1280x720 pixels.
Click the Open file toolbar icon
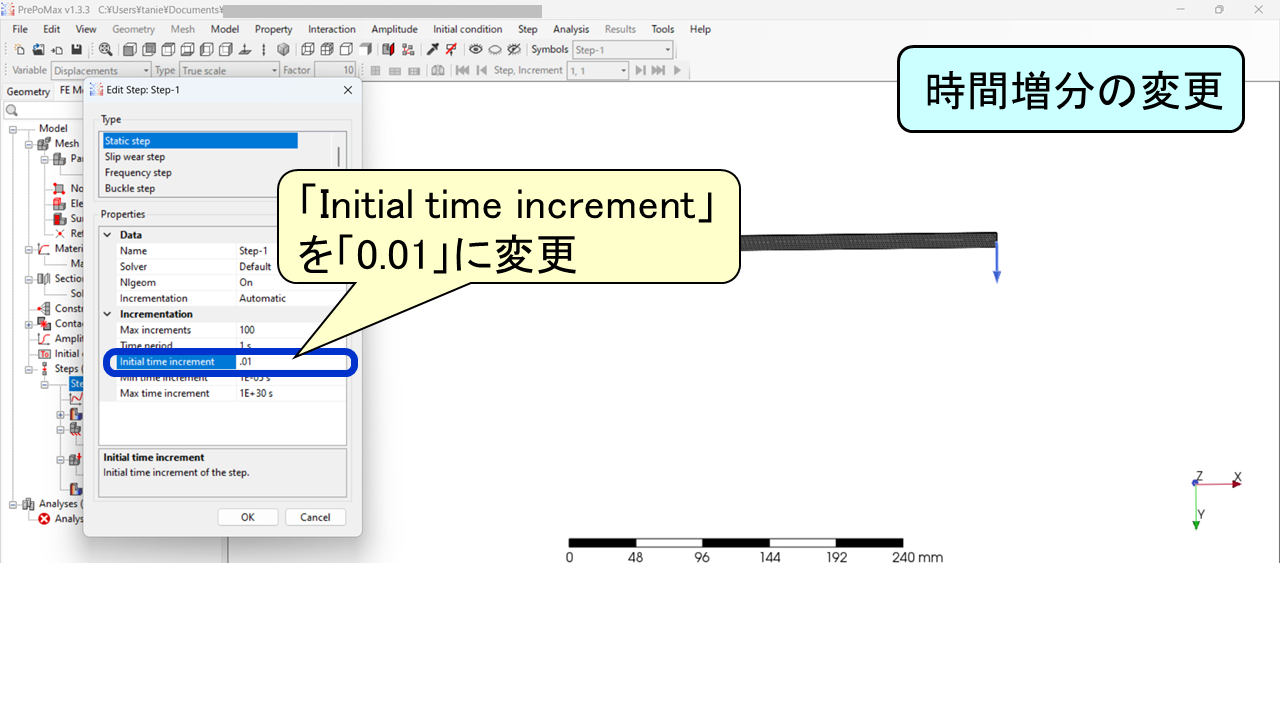point(38,49)
